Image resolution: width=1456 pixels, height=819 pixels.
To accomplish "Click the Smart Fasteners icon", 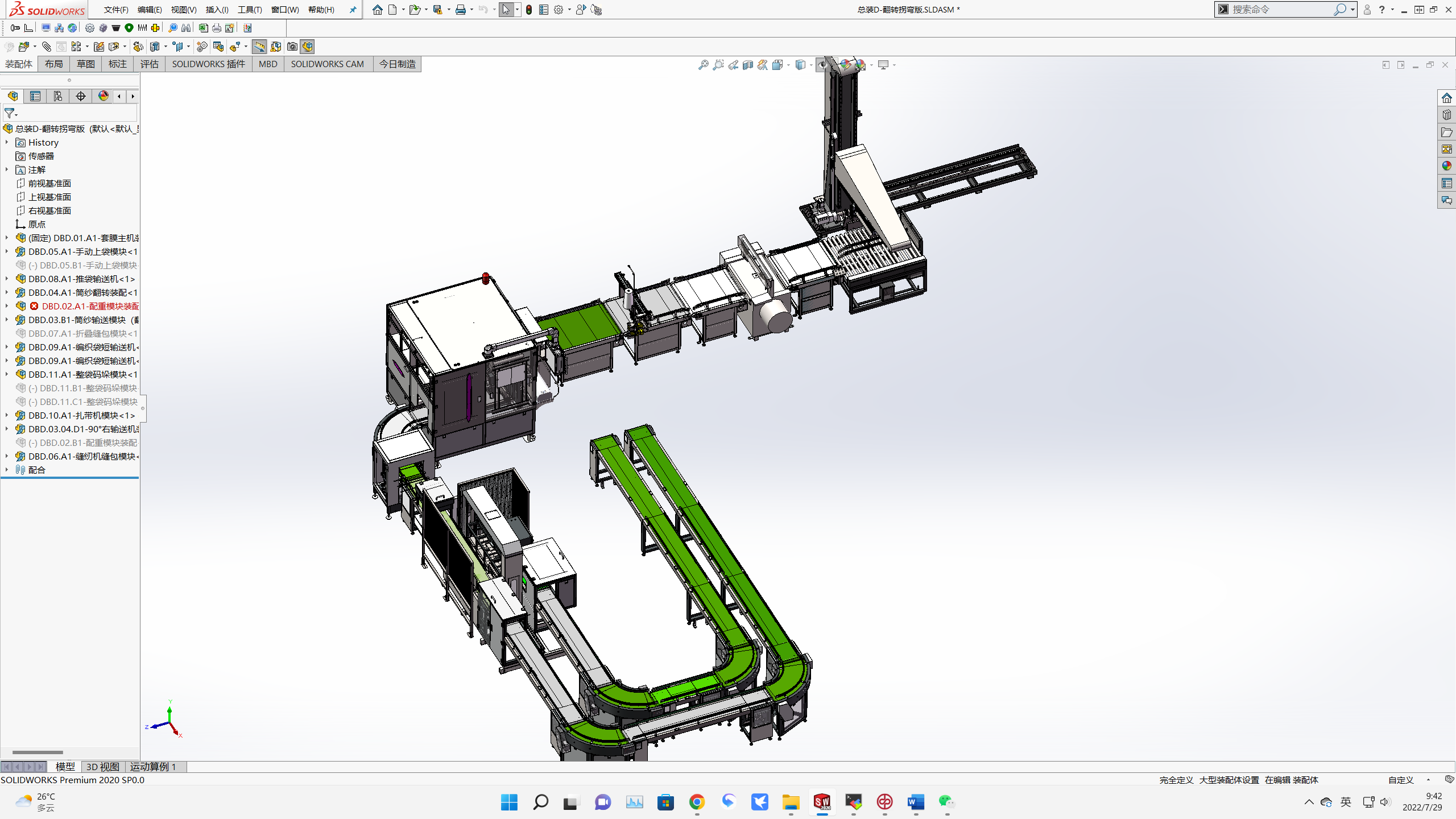I will point(98,47).
